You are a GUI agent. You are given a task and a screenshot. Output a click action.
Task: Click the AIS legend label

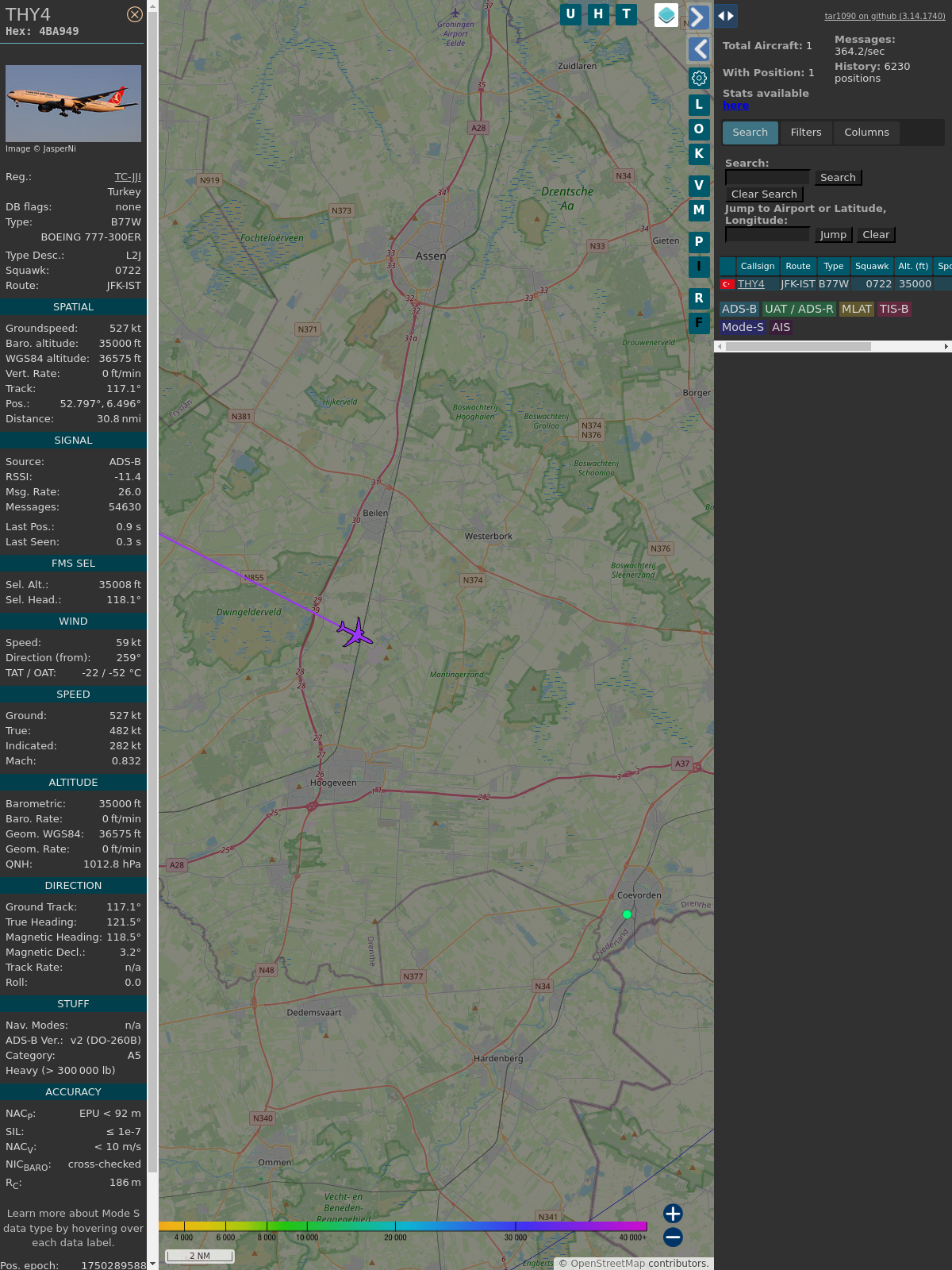[x=781, y=328]
